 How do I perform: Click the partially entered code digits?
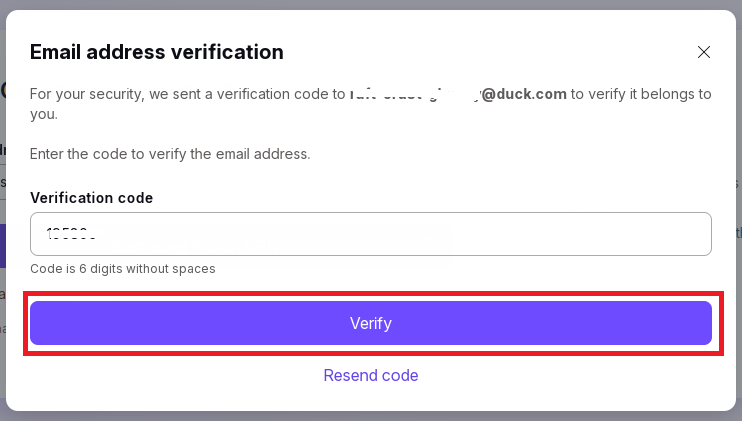click(x=71, y=234)
